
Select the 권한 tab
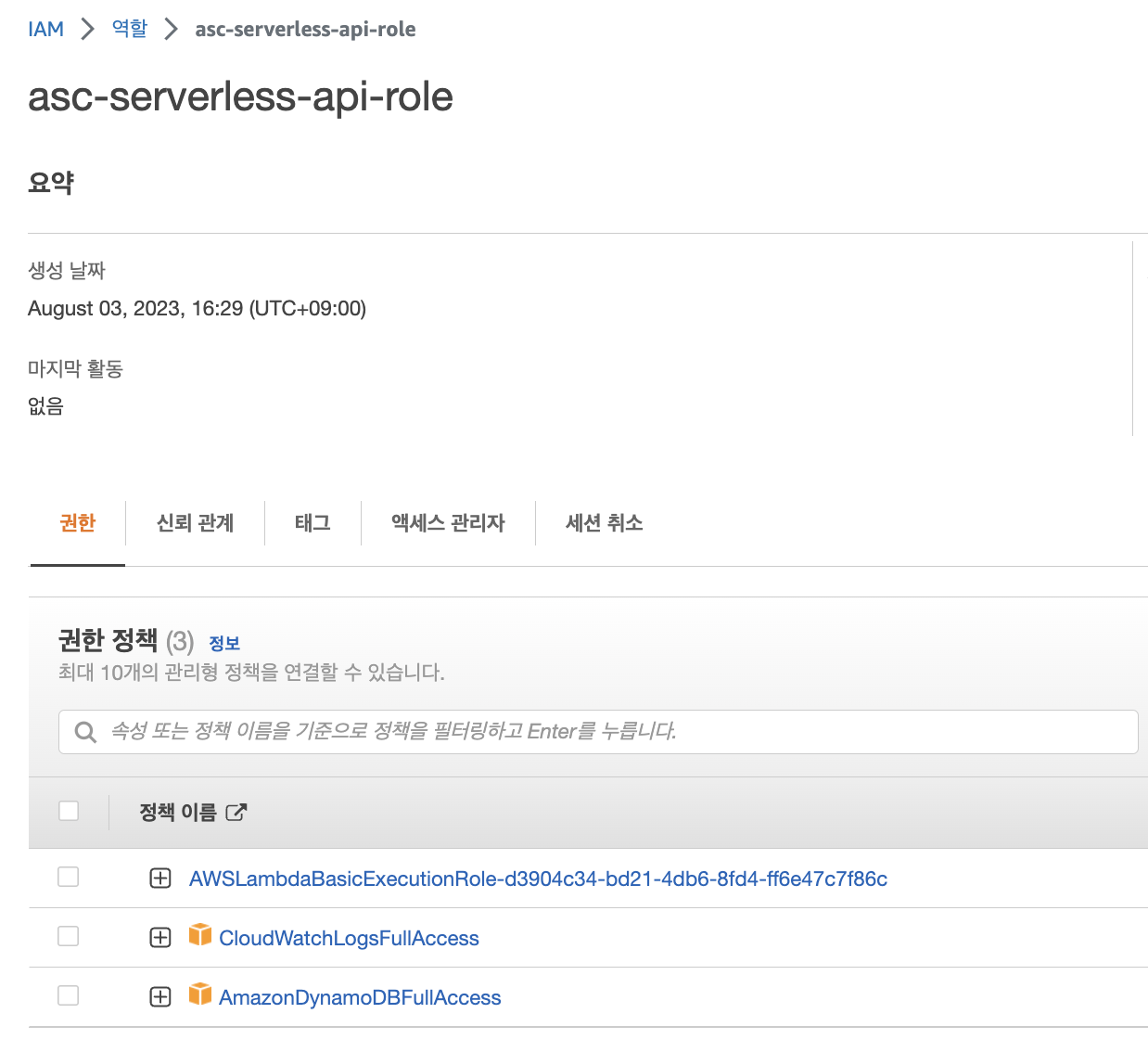78,523
